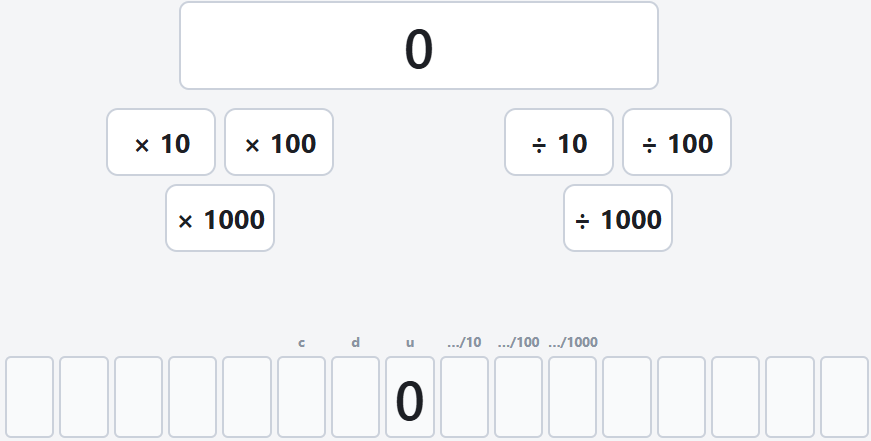The height and width of the screenshot is (441, 871).
Task: Select the empty cell right of the thousandths column
Action: pyautogui.click(x=627, y=397)
